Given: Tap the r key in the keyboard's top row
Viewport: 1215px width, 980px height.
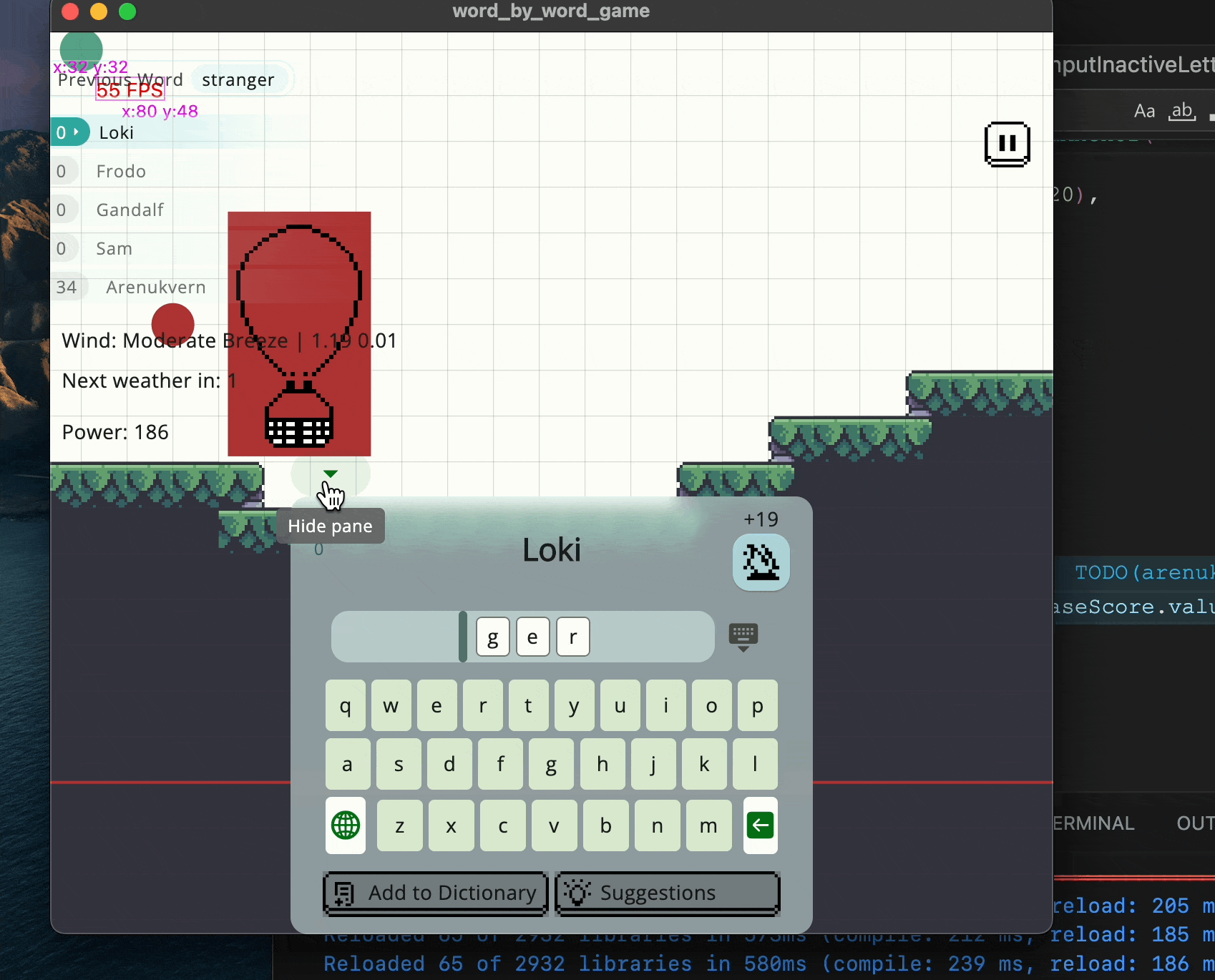Looking at the screenshot, I should [x=482, y=705].
